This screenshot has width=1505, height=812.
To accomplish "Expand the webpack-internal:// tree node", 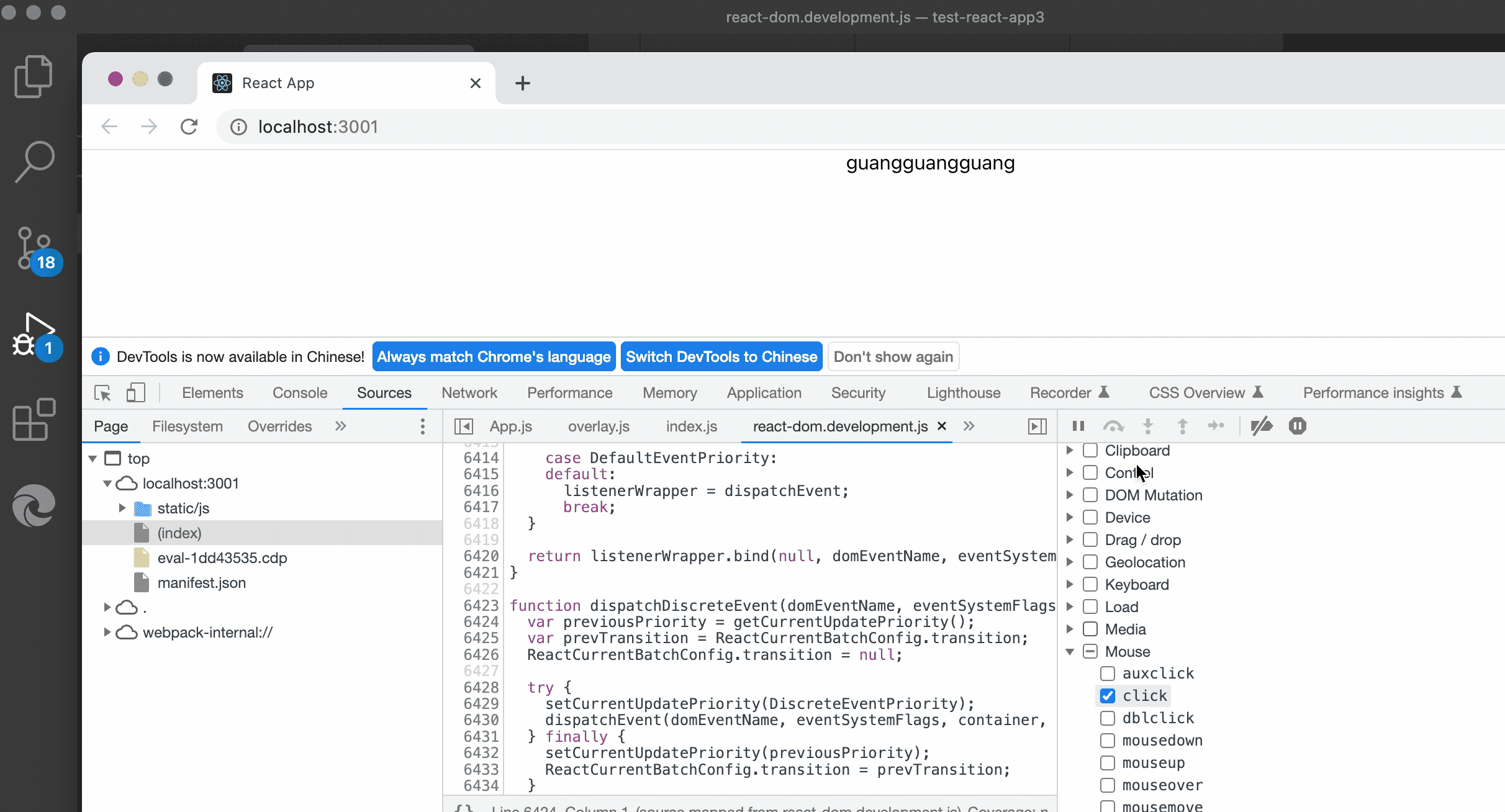I will [107, 633].
